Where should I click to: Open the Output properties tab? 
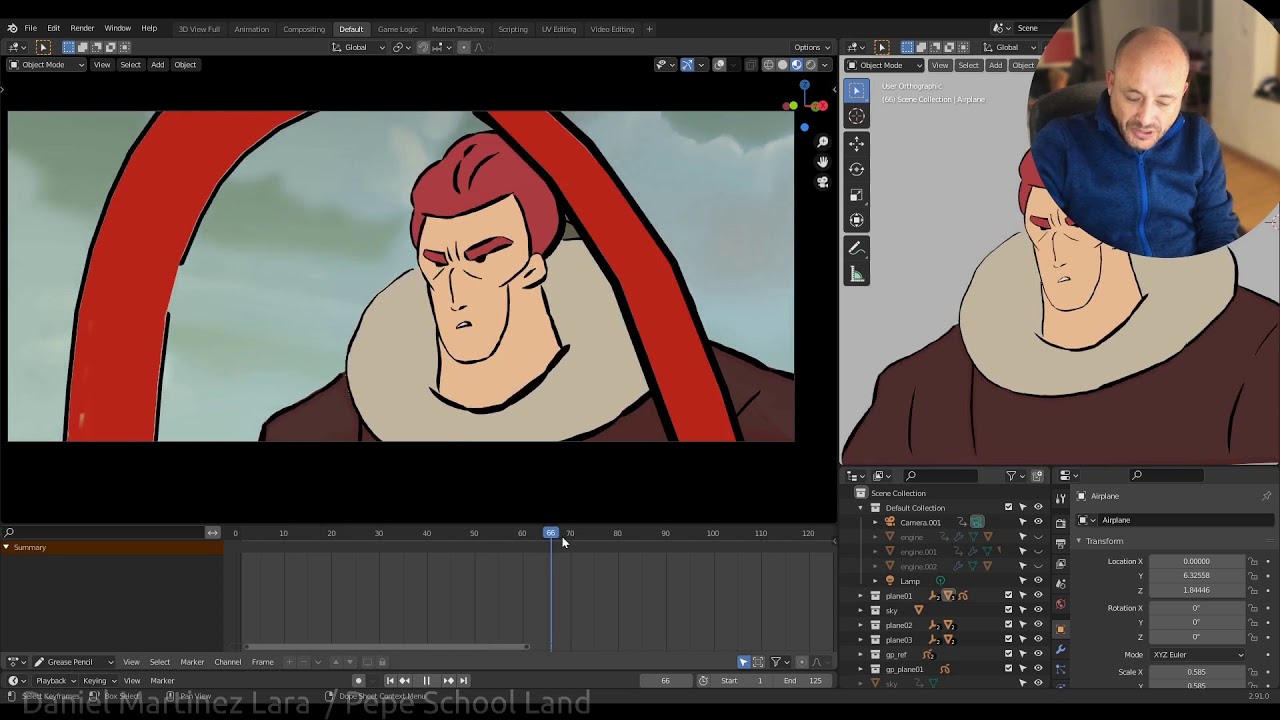coord(1061,543)
